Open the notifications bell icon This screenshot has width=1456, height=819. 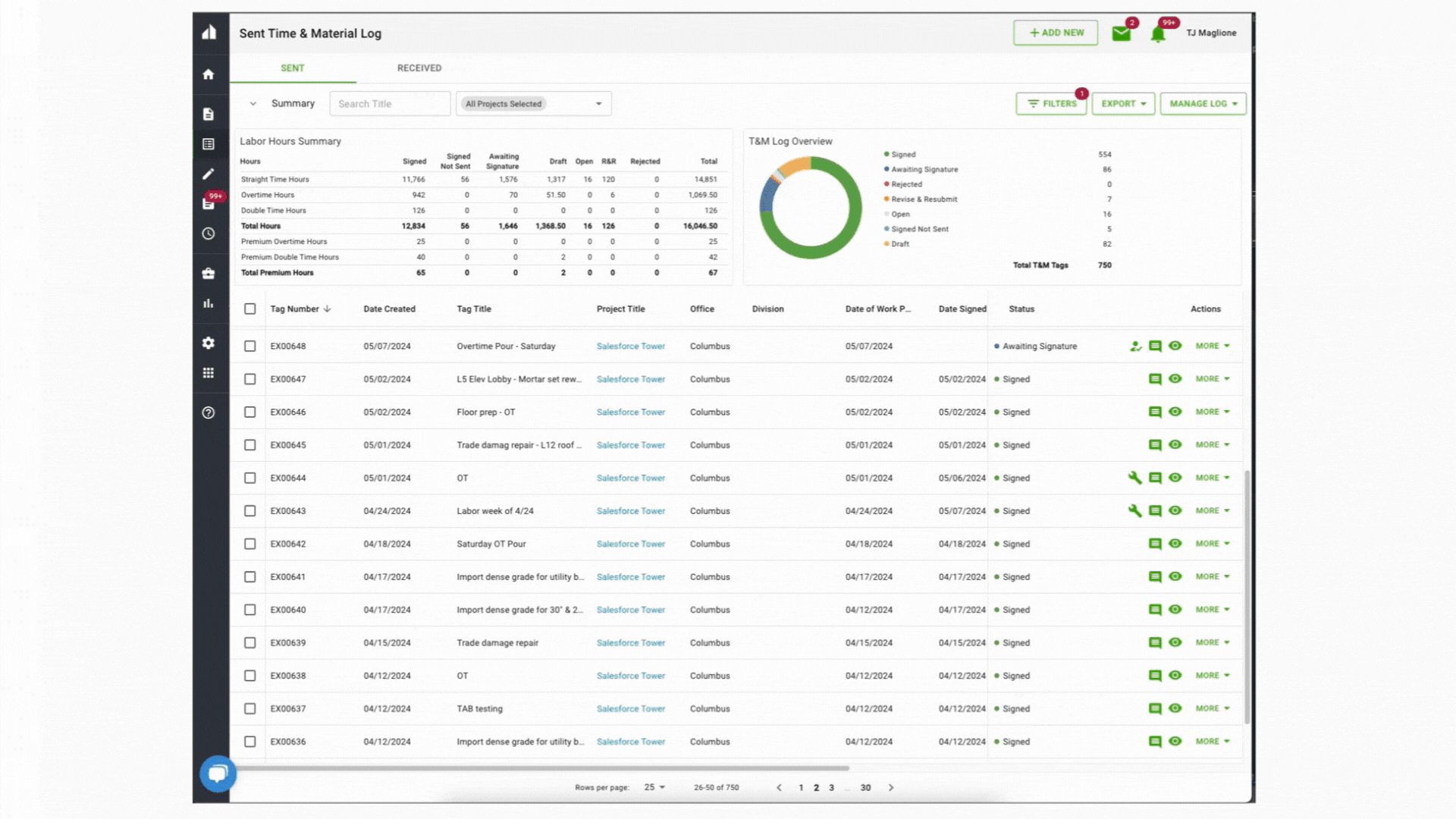[x=1157, y=34]
